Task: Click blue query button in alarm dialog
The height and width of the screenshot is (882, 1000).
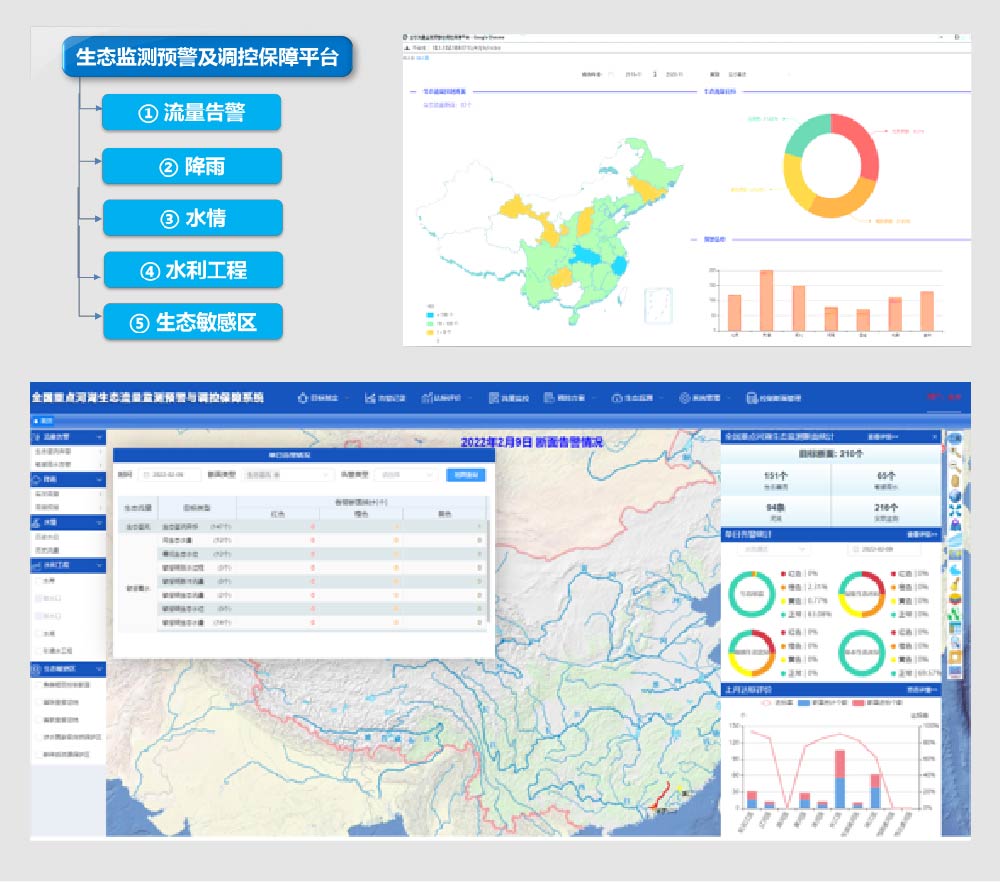Action: [465, 475]
